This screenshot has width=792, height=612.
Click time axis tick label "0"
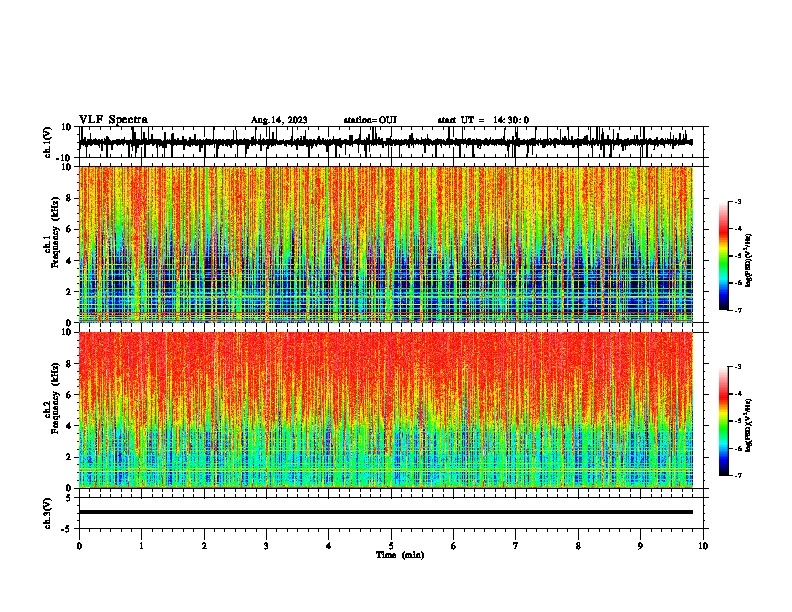[x=79, y=546]
